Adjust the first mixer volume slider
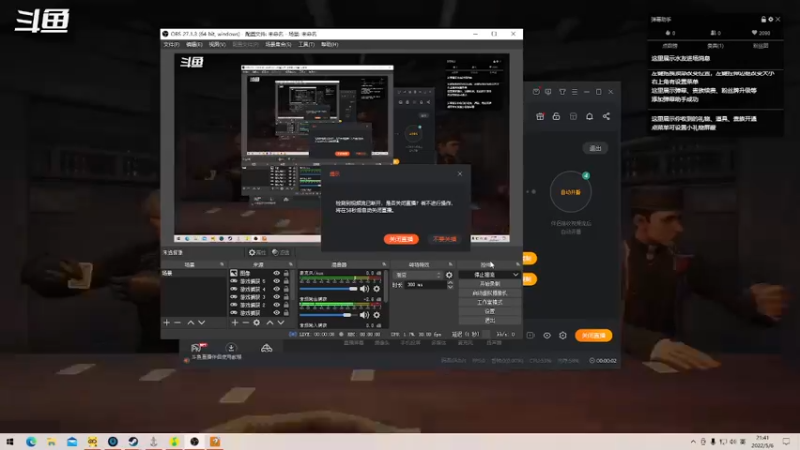This screenshot has height=450, width=800. 328,289
